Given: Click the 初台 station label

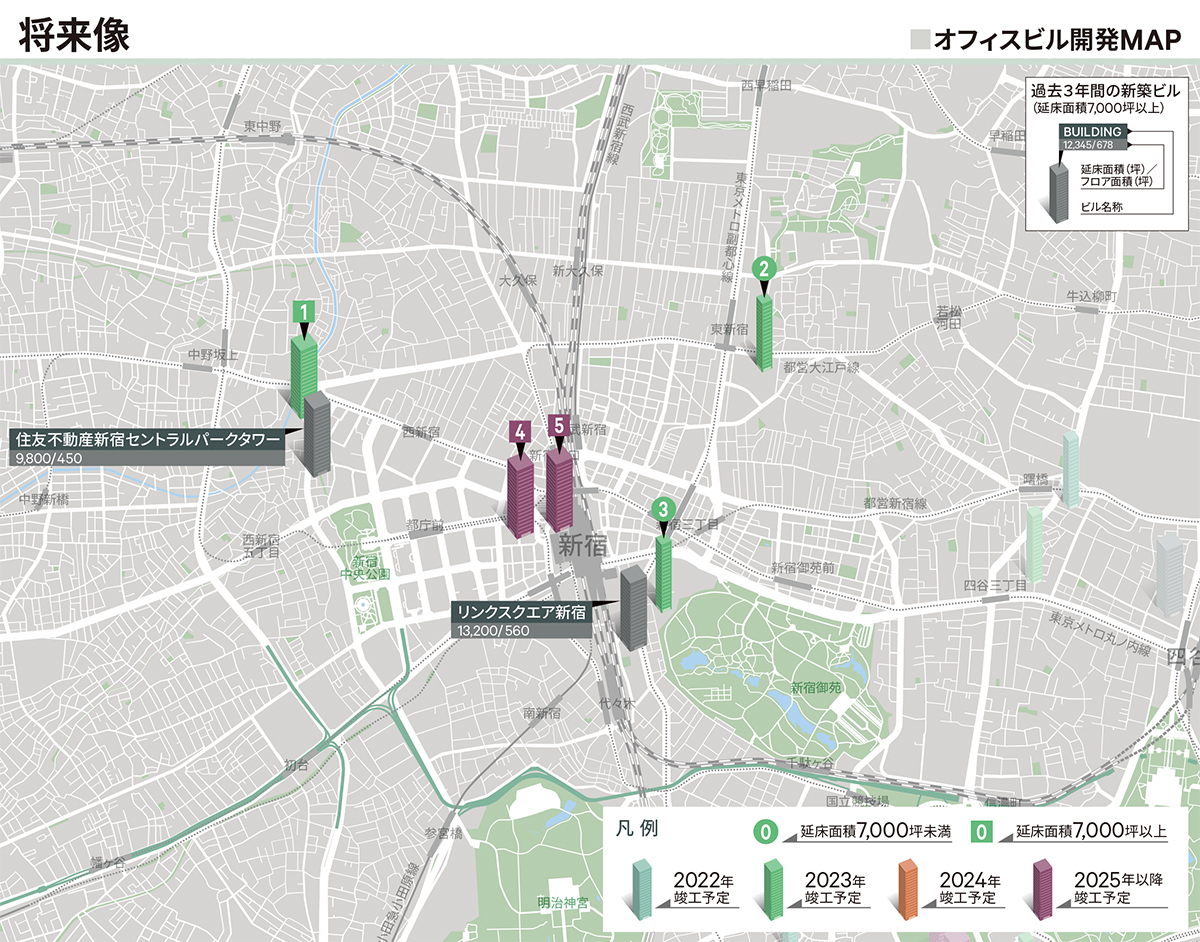Looking at the screenshot, I should [297, 765].
